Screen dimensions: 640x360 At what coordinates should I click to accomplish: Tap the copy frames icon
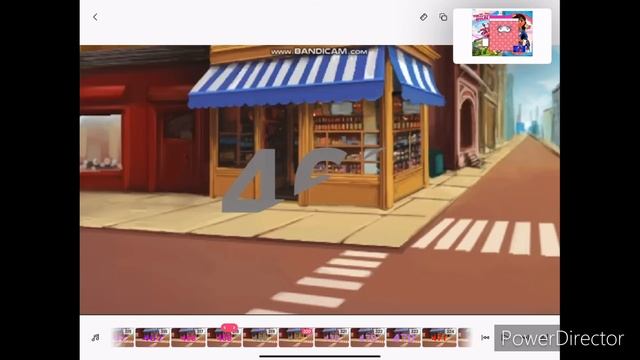443,17
